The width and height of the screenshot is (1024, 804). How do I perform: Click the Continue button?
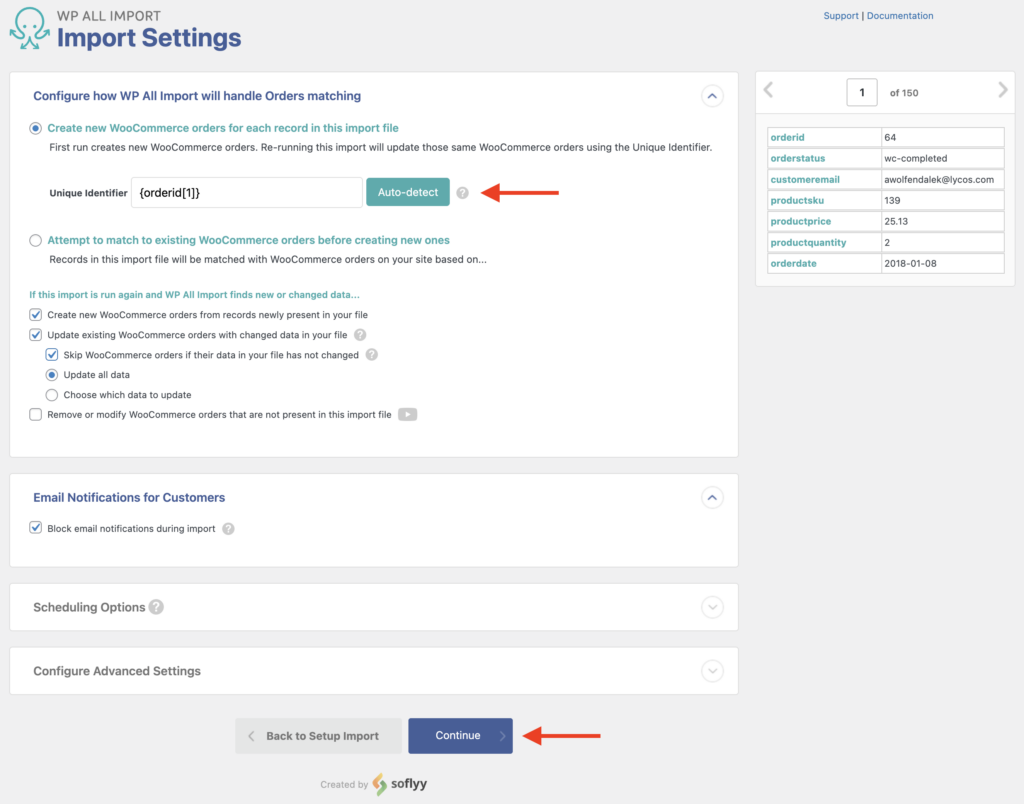point(460,735)
